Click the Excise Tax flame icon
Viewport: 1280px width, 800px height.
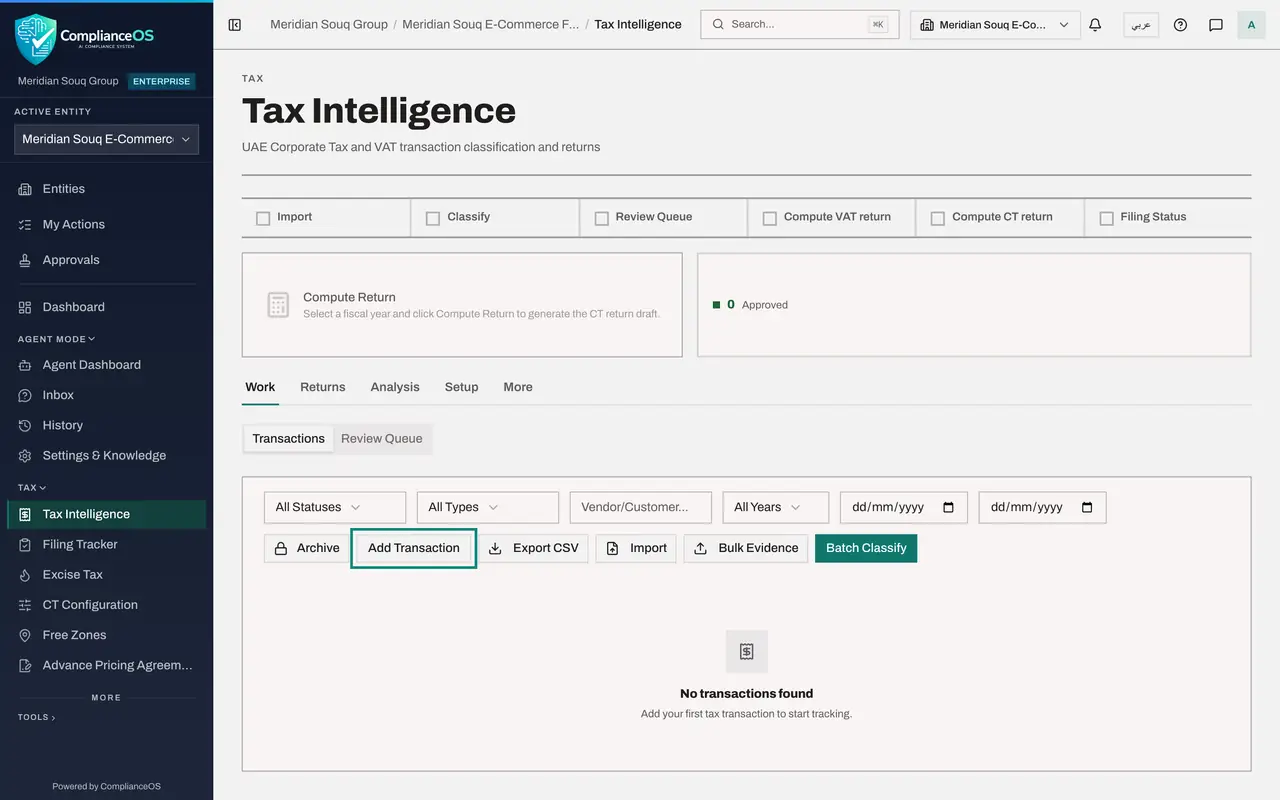click(25, 575)
